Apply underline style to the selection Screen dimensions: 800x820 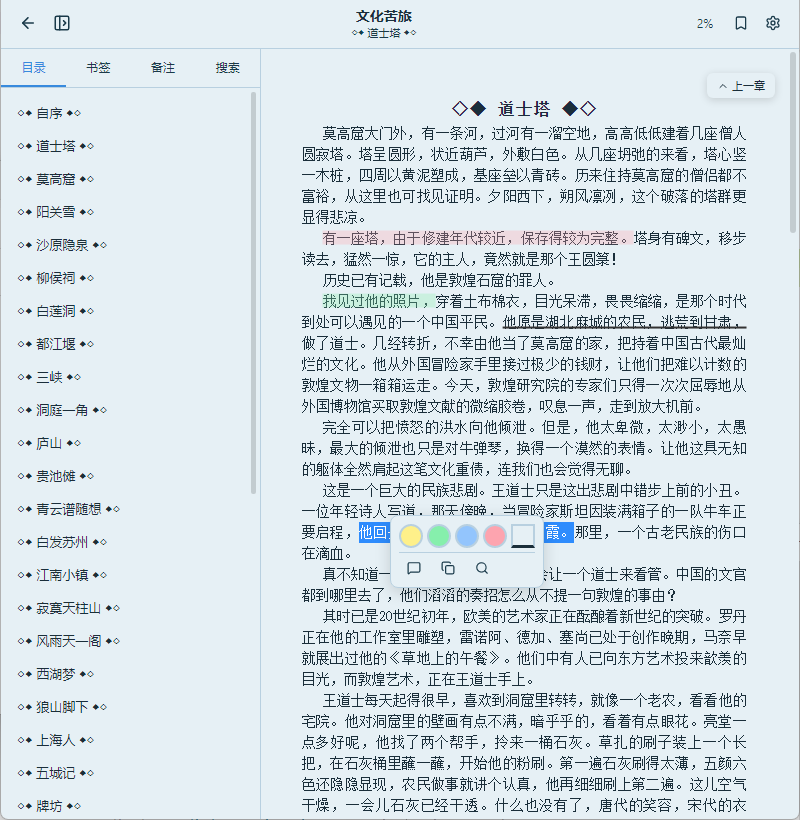coord(523,536)
